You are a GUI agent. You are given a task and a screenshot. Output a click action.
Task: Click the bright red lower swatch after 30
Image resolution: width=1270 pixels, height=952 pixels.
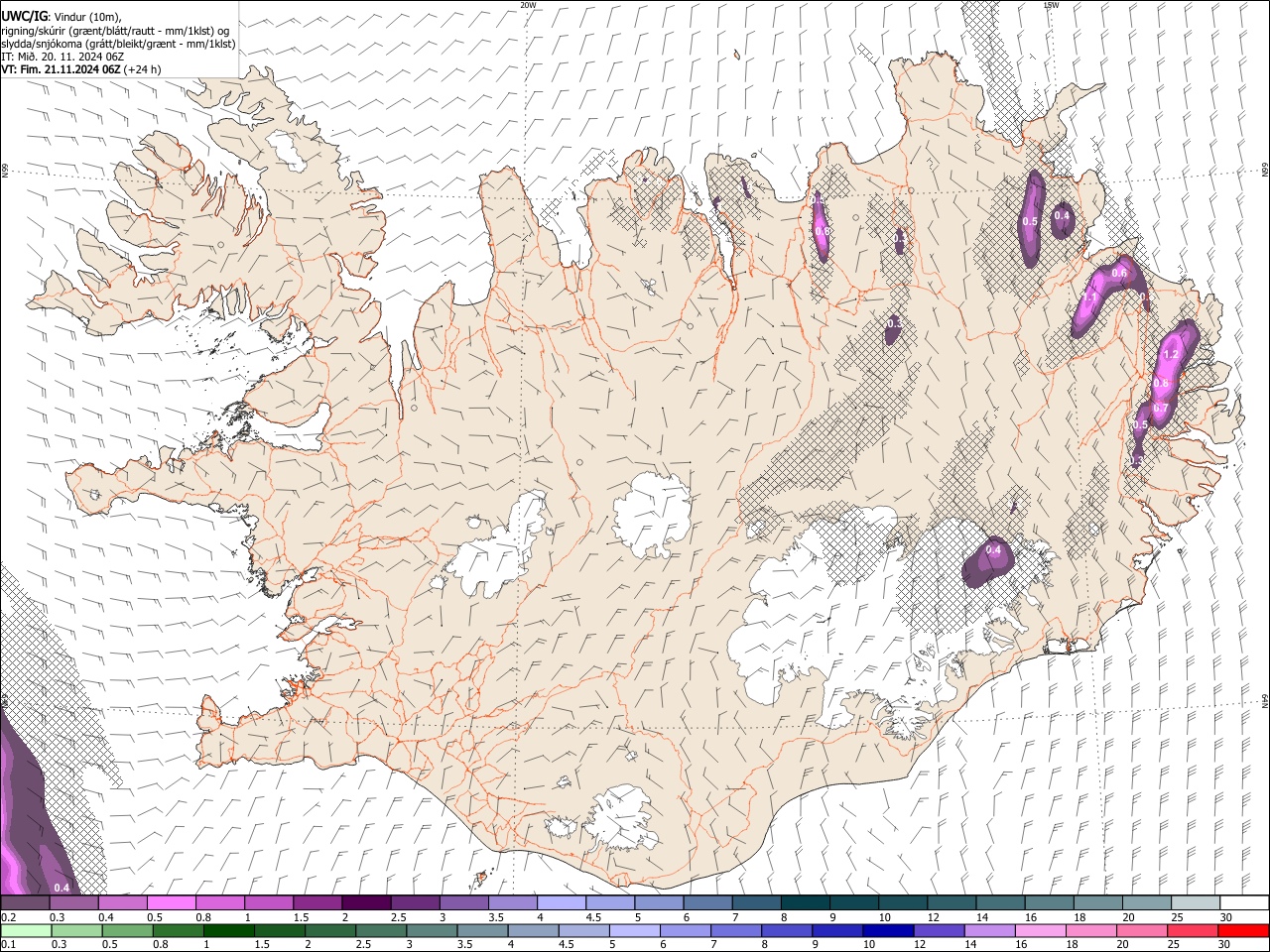click(1243, 930)
